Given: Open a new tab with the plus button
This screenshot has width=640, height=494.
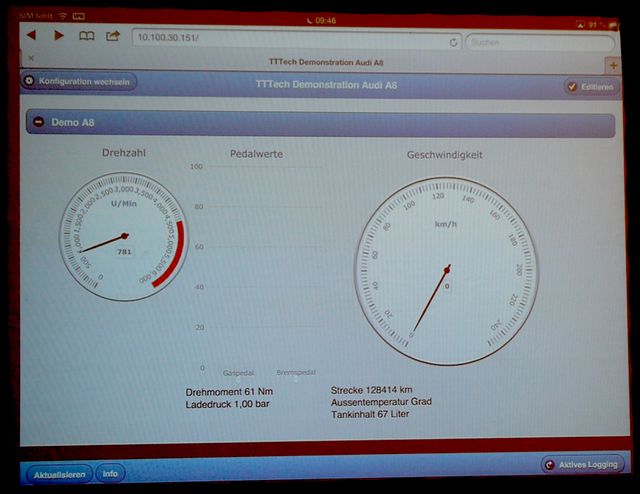Looking at the screenshot, I should pyautogui.click(x=613, y=65).
